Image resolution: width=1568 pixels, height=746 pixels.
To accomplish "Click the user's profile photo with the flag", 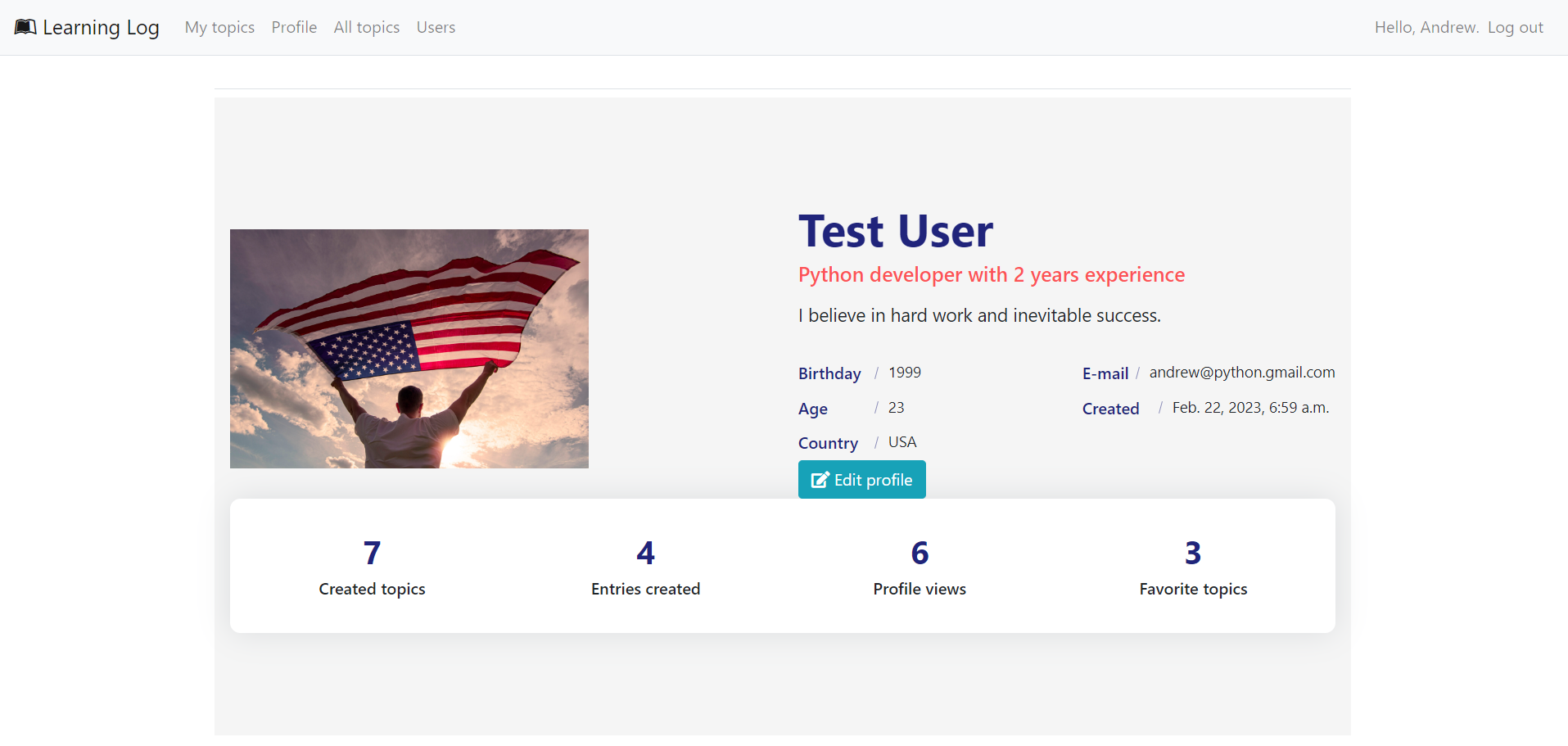I will pos(409,348).
